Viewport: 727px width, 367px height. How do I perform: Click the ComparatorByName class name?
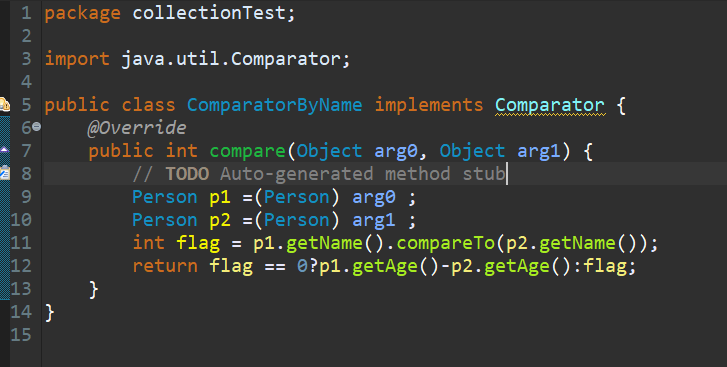click(x=274, y=105)
